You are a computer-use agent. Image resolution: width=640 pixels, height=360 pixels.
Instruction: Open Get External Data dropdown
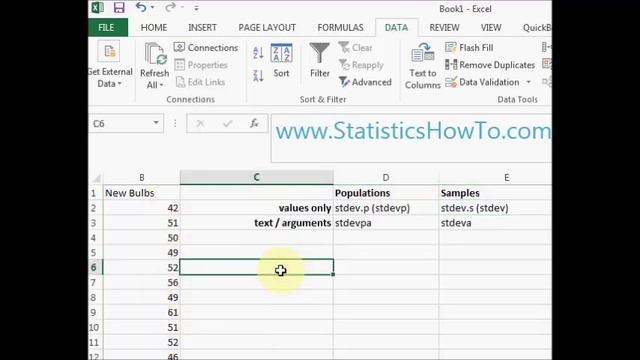point(109,65)
